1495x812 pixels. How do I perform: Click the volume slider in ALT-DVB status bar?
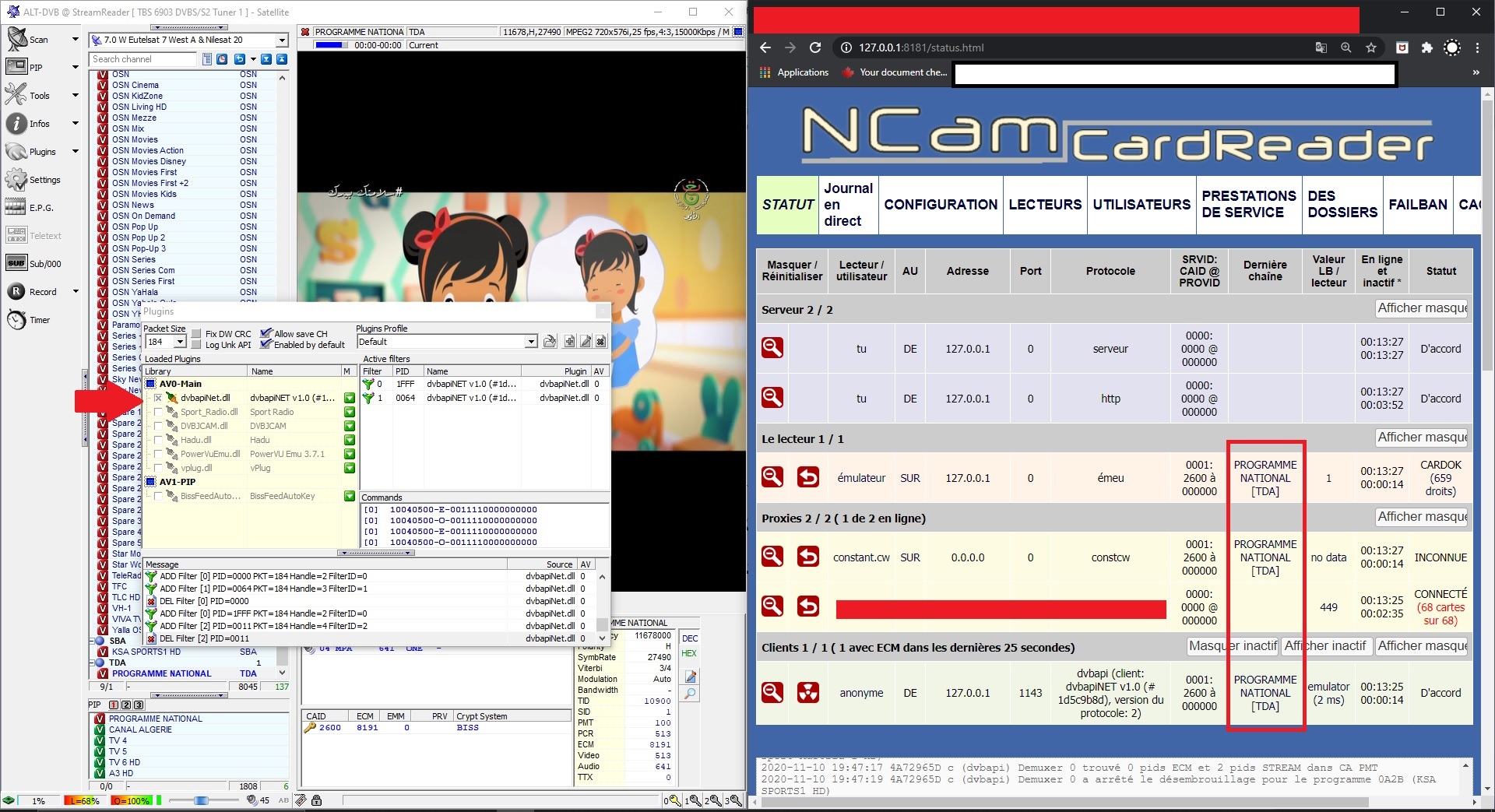pyautogui.click(x=202, y=800)
